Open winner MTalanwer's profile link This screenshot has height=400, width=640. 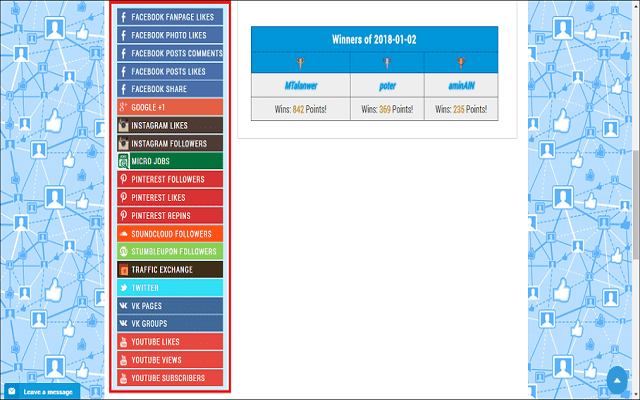point(300,87)
